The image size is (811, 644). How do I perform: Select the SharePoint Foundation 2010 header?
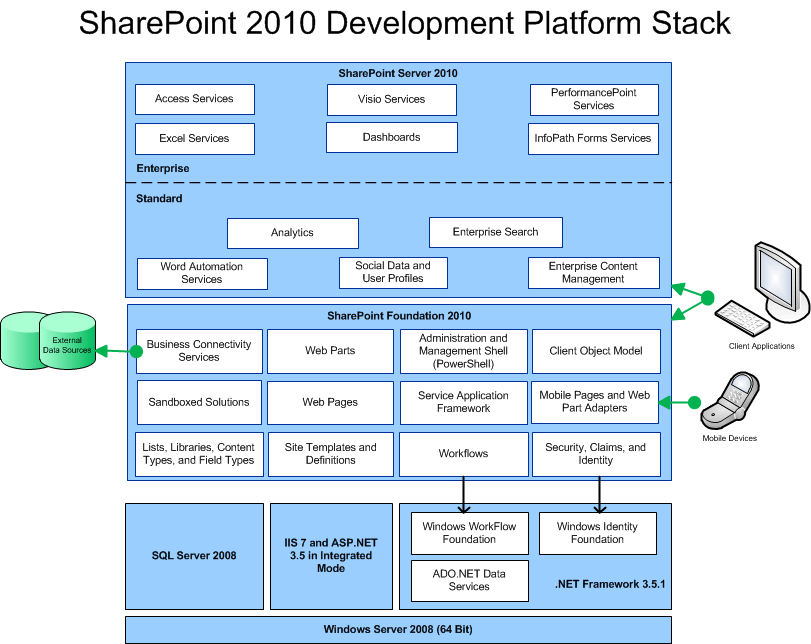(398, 315)
